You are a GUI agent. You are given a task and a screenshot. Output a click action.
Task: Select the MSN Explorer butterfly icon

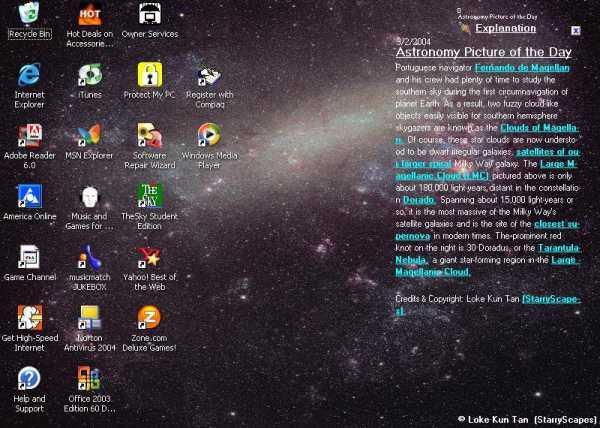pyautogui.click(x=90, y=135)
